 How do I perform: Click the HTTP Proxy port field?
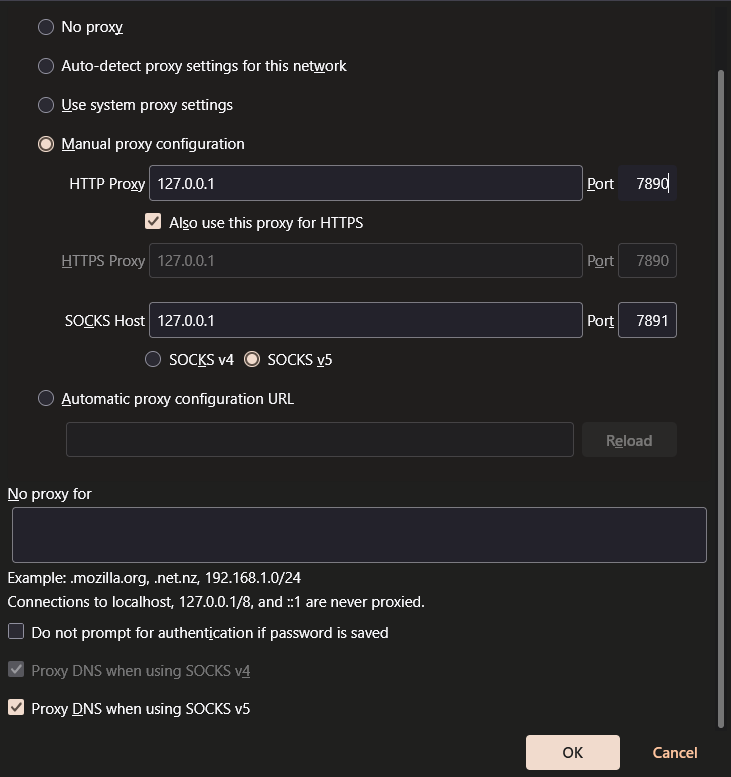point(647,183)
